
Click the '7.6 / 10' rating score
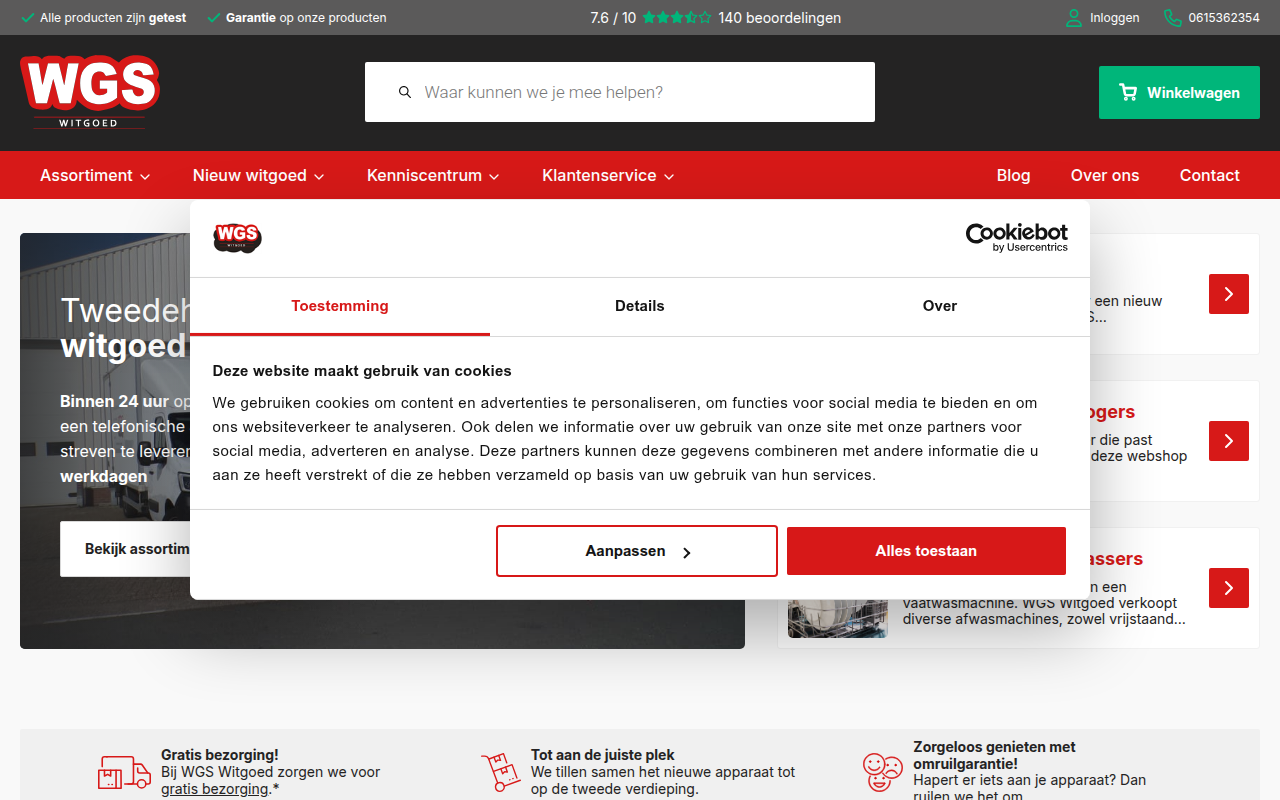point(613,18)
